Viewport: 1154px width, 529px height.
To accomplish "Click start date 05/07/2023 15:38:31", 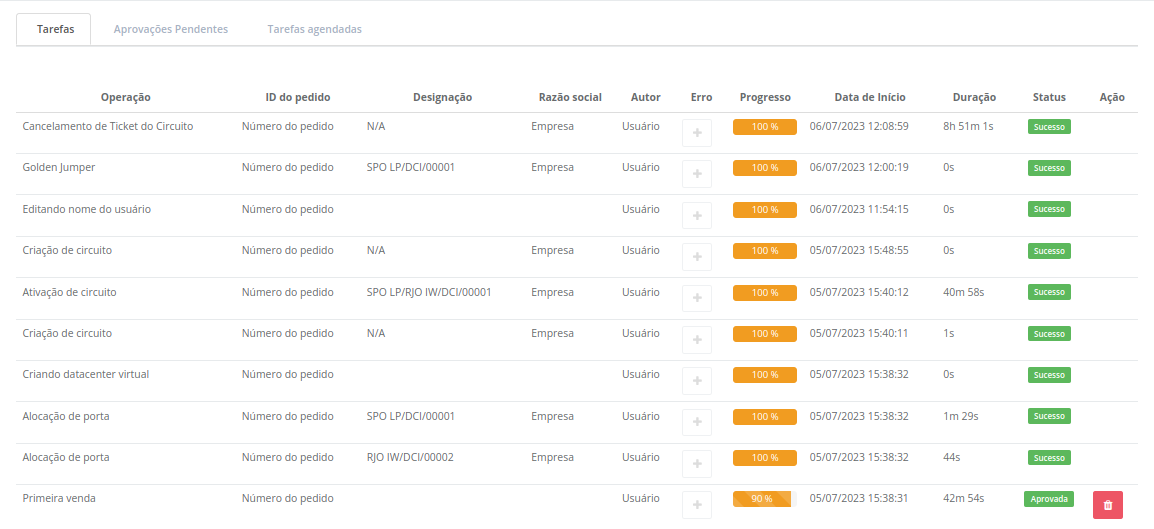I will [x=859, y=498].
